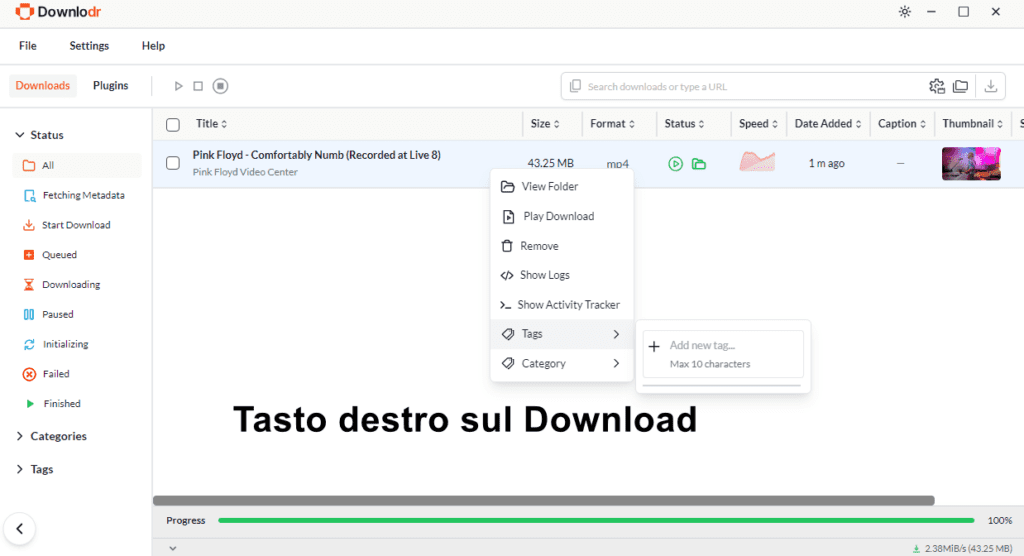
Task: Expand the Categories section
Action: [51, 436]
